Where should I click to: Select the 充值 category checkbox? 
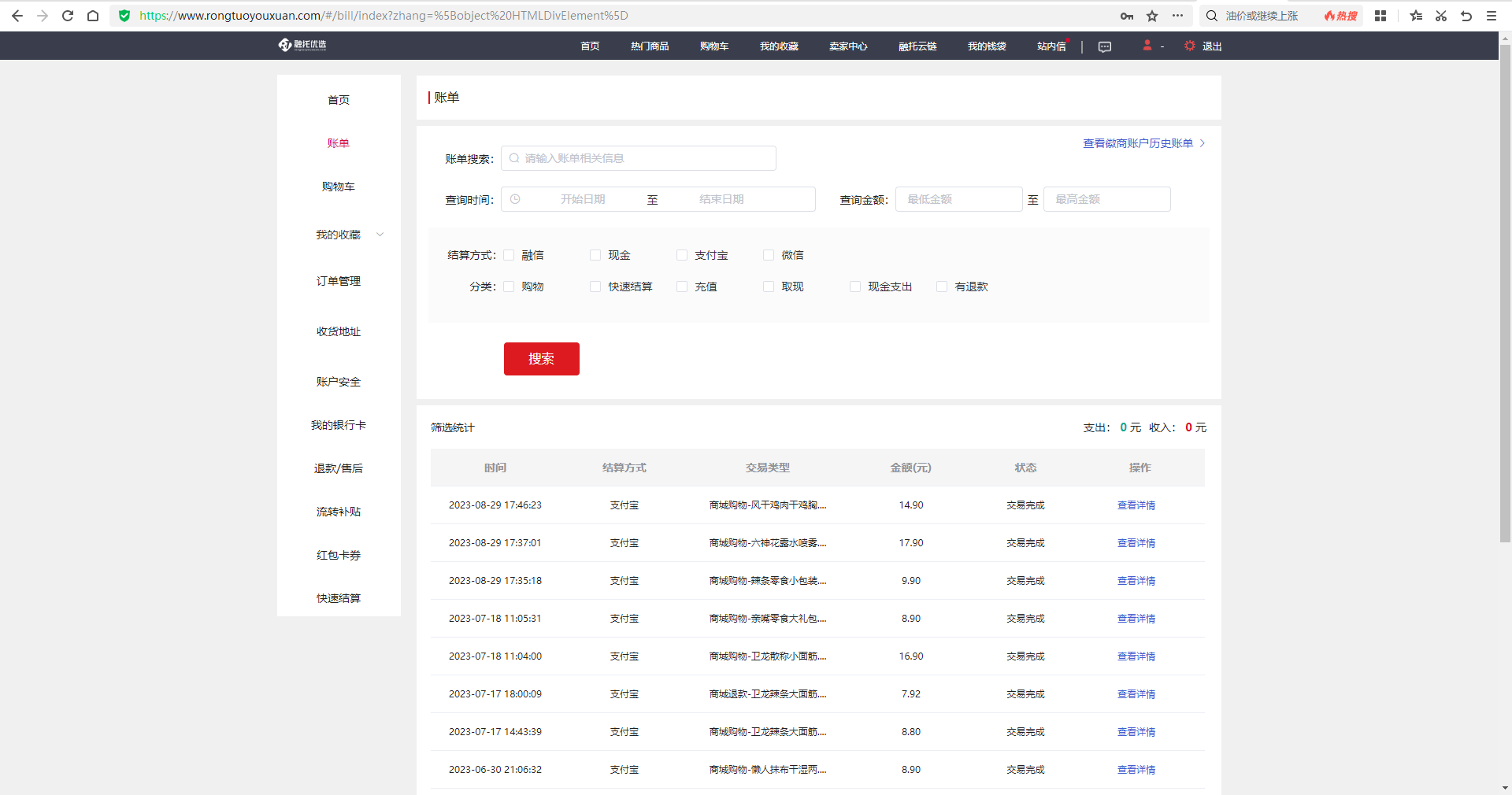click(682, 287)
